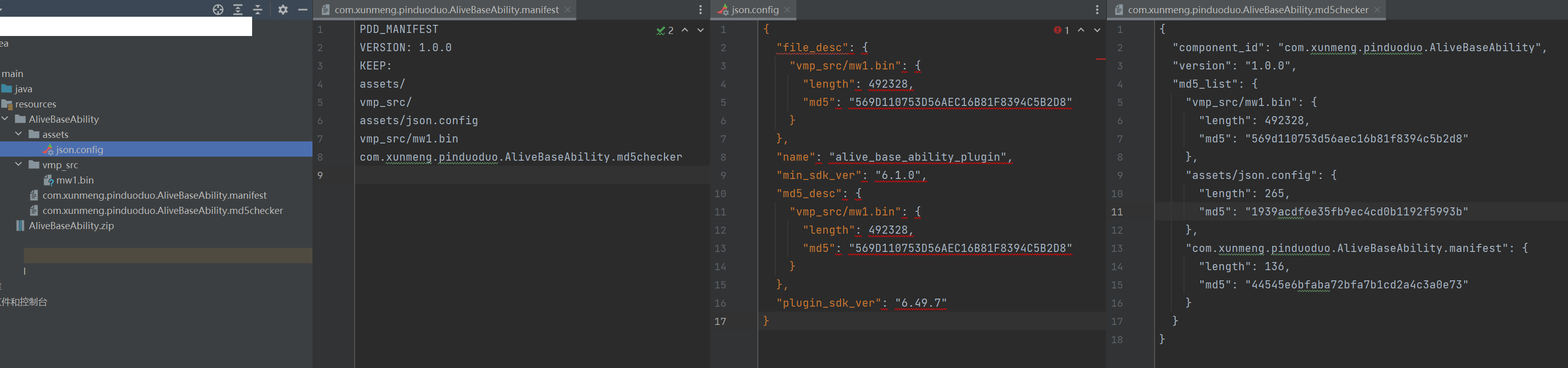This screenshot has height=368, width=1568.
Task: Switch to the AliveBaseAbility.md5checker tab
Action: [x=1247, y=10]
